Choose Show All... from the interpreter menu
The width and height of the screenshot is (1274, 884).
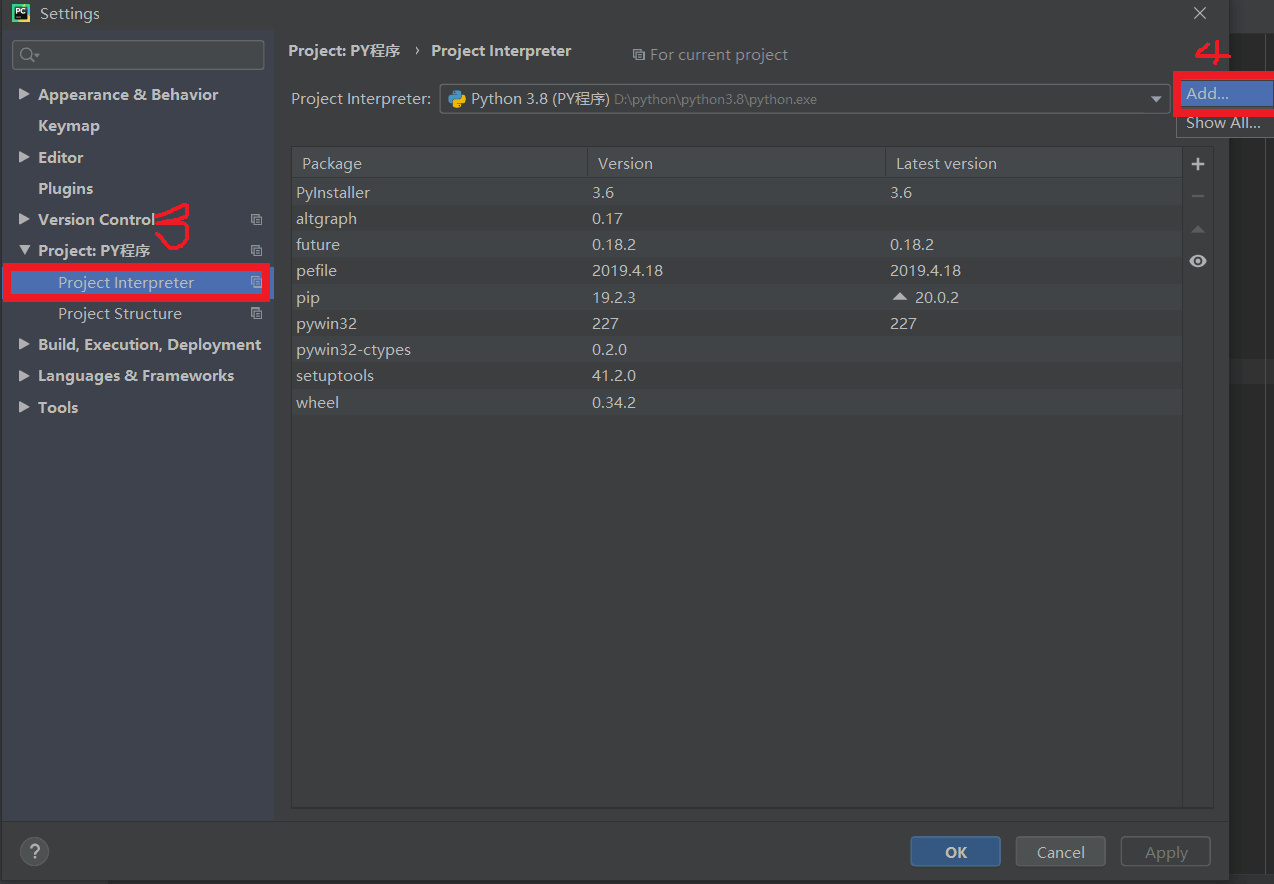tap(1224, 123)
